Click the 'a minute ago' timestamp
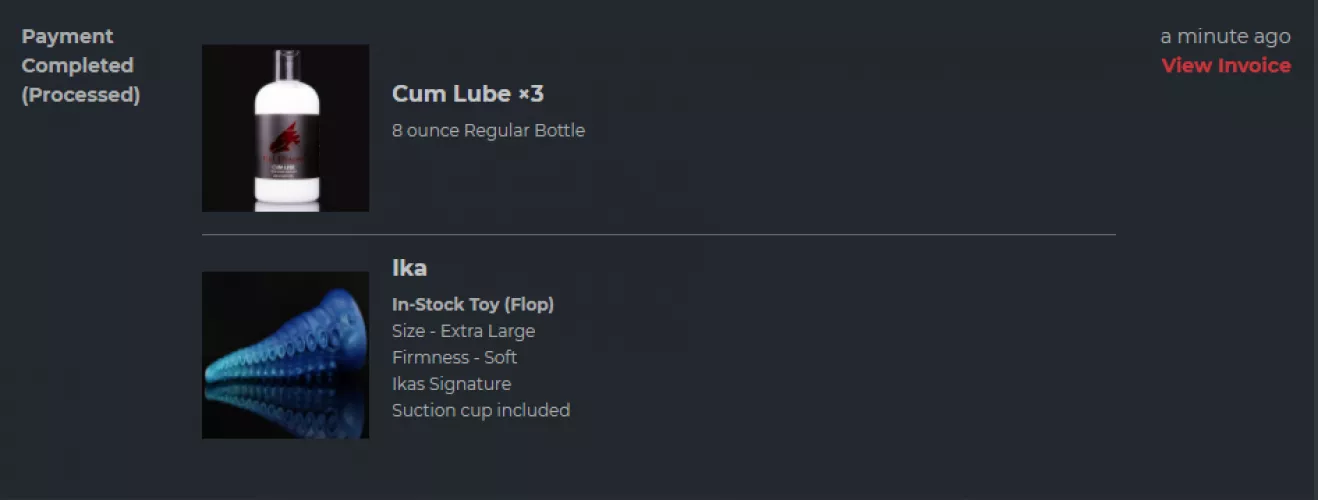 1224,37
